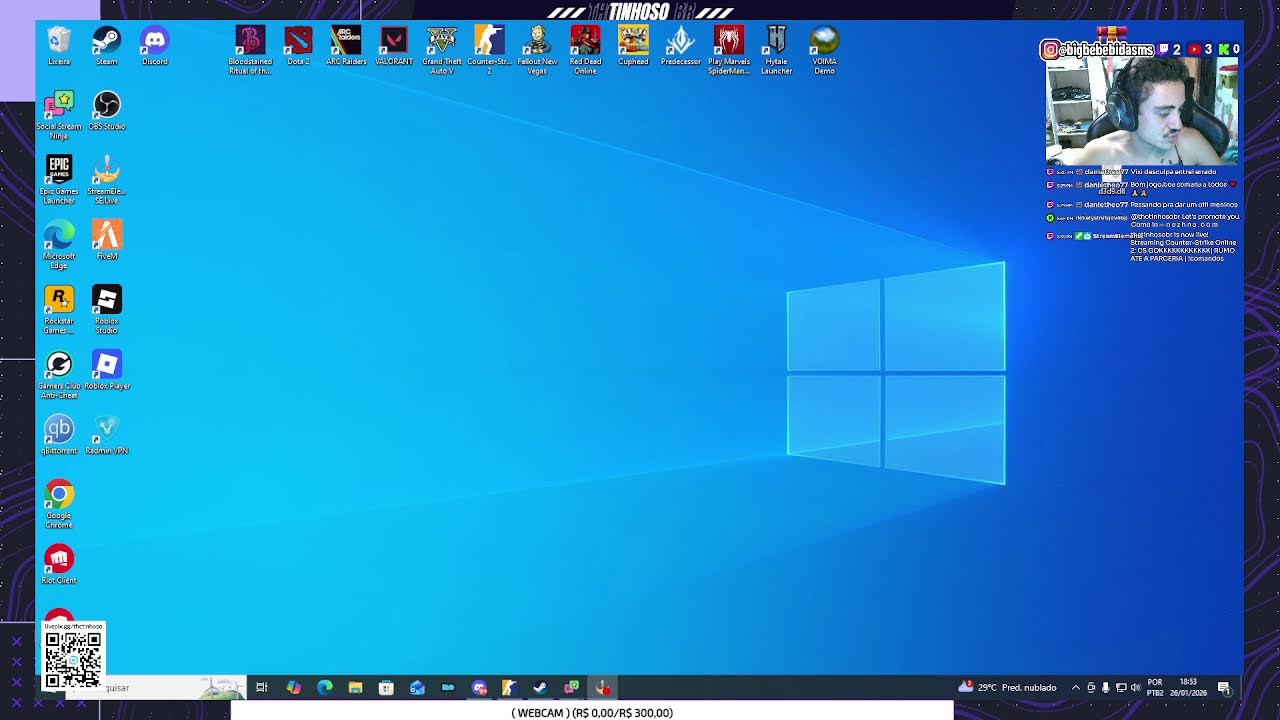Show hidden system tray icons
The image size is (1280, 720).
(x=1076, y=688)
